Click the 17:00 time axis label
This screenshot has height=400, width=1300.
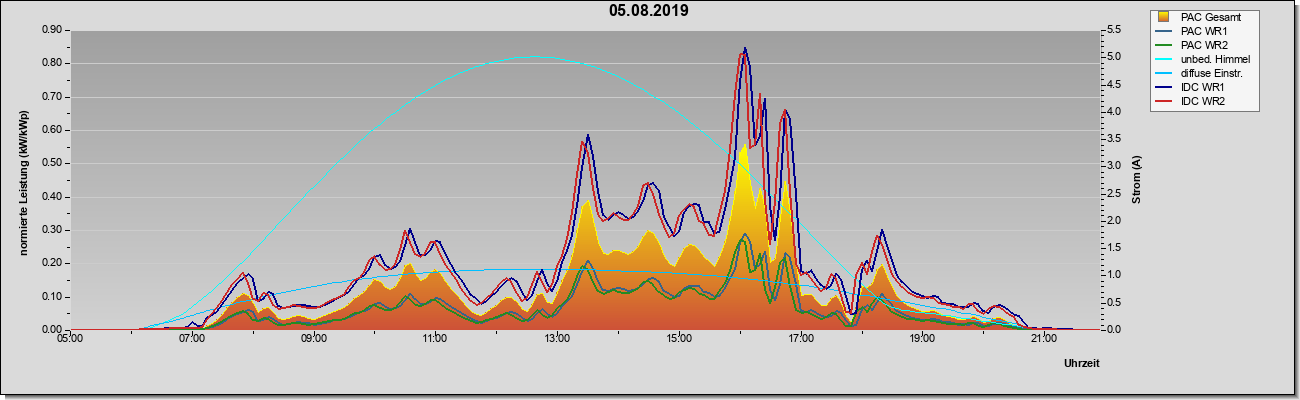(x=800, y=338)
